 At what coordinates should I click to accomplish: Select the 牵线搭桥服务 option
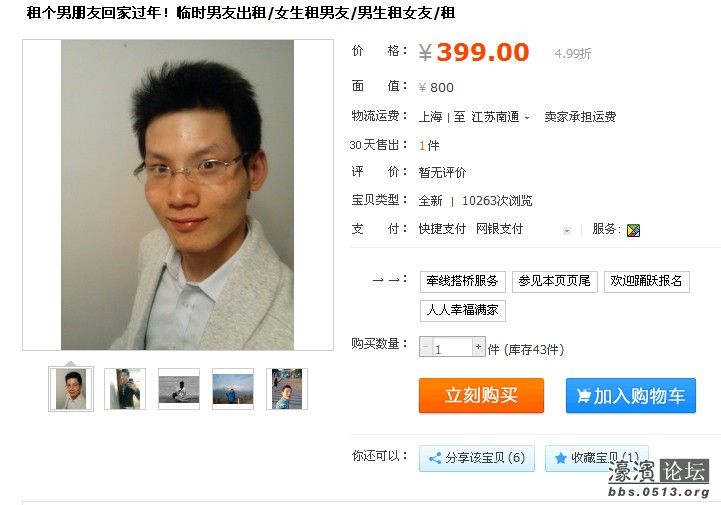coord(463,281)
